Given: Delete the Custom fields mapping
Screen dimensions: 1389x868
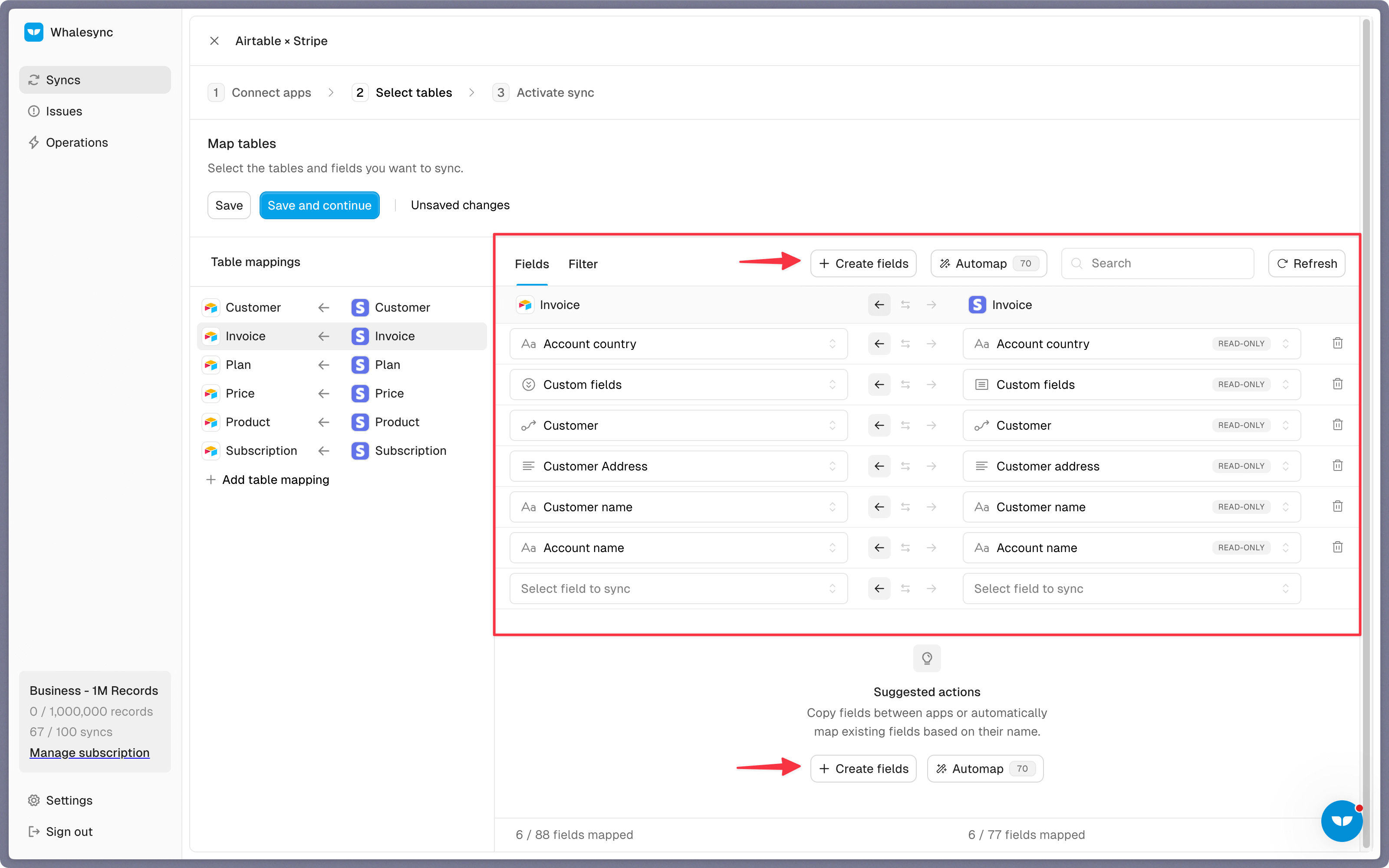Looking at the screenshot, I should (x=1337, y=384).
